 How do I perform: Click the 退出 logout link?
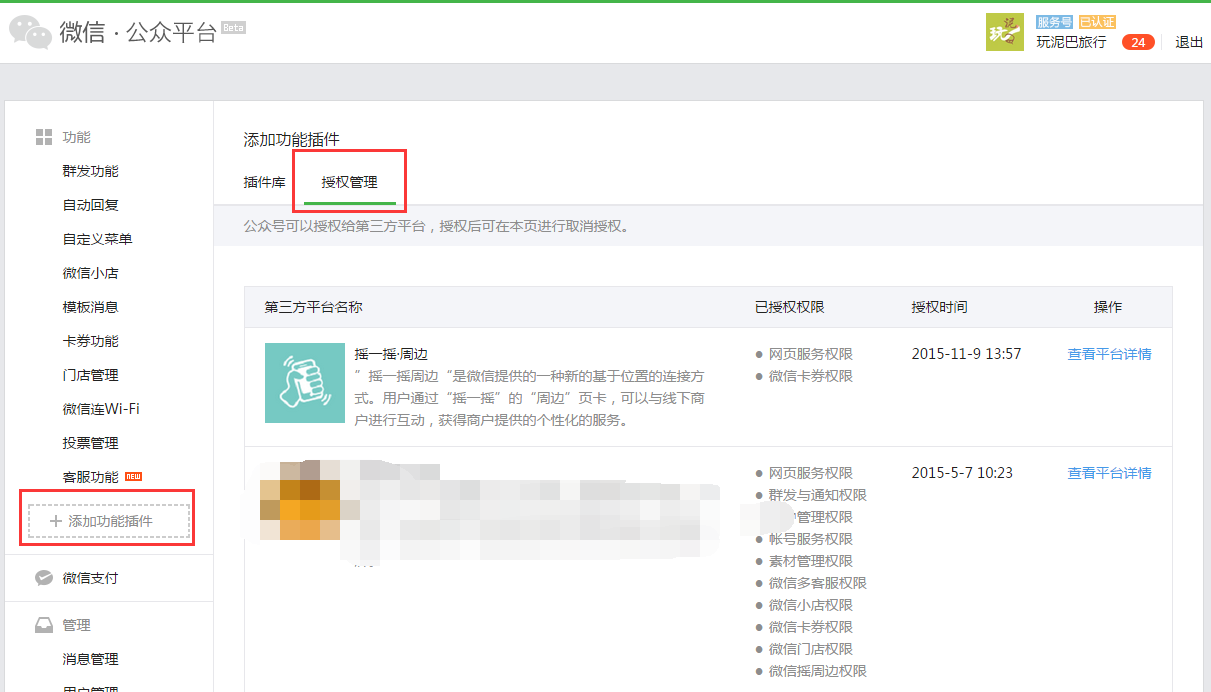[1189, 42]
